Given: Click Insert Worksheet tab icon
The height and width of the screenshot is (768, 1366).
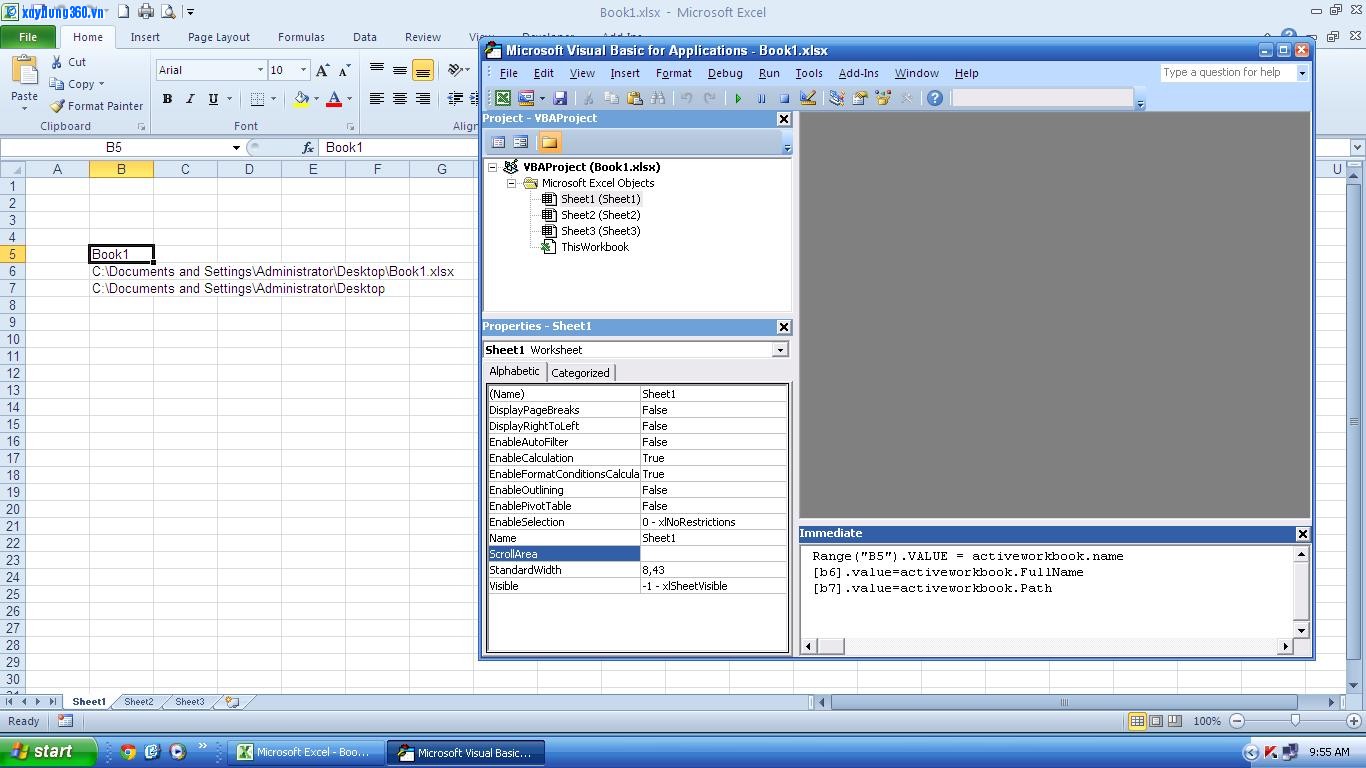Looking at the screenshot, I should (232, 702).
